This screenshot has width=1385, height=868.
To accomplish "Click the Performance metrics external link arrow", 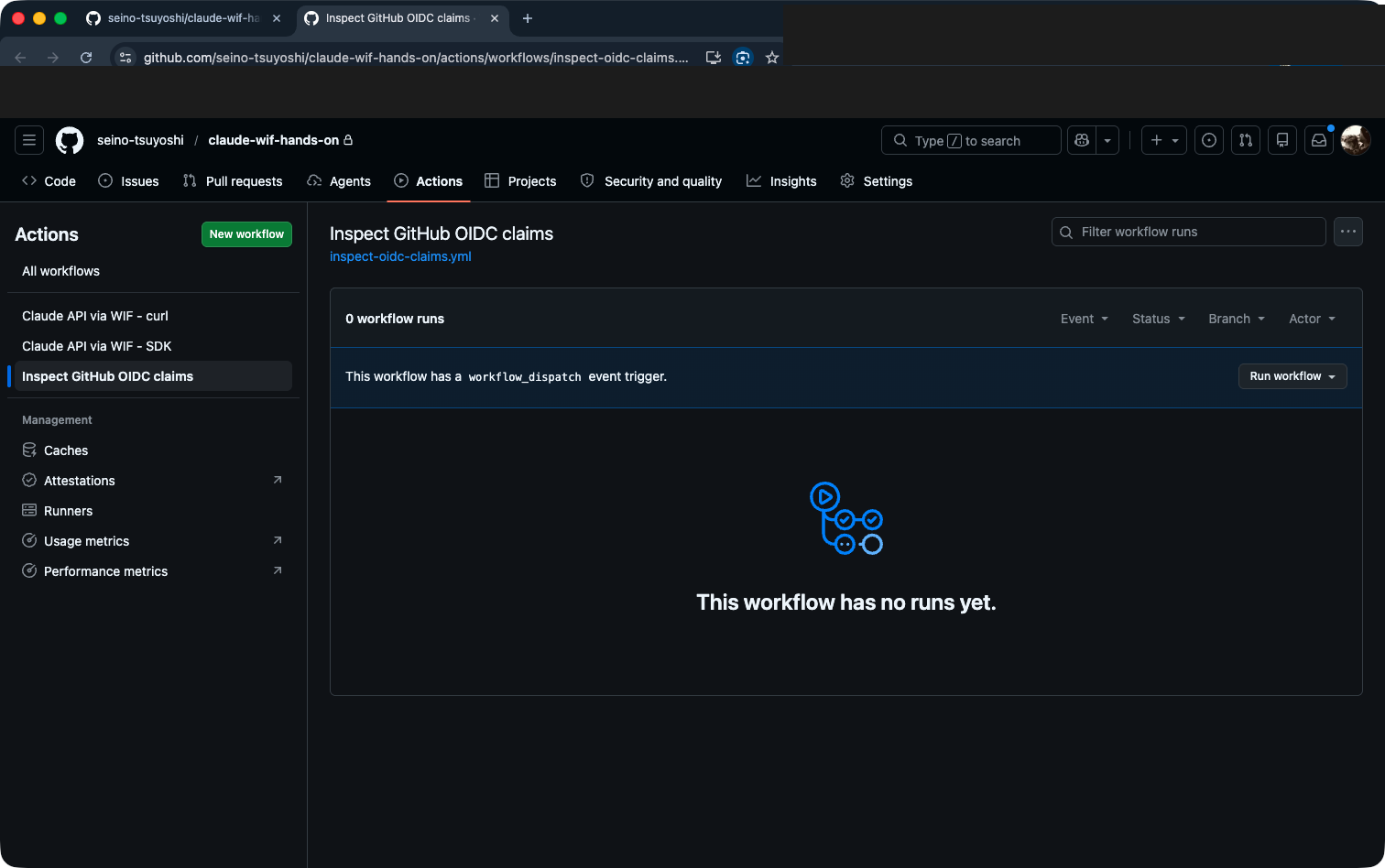I will (x=278, y=570).
